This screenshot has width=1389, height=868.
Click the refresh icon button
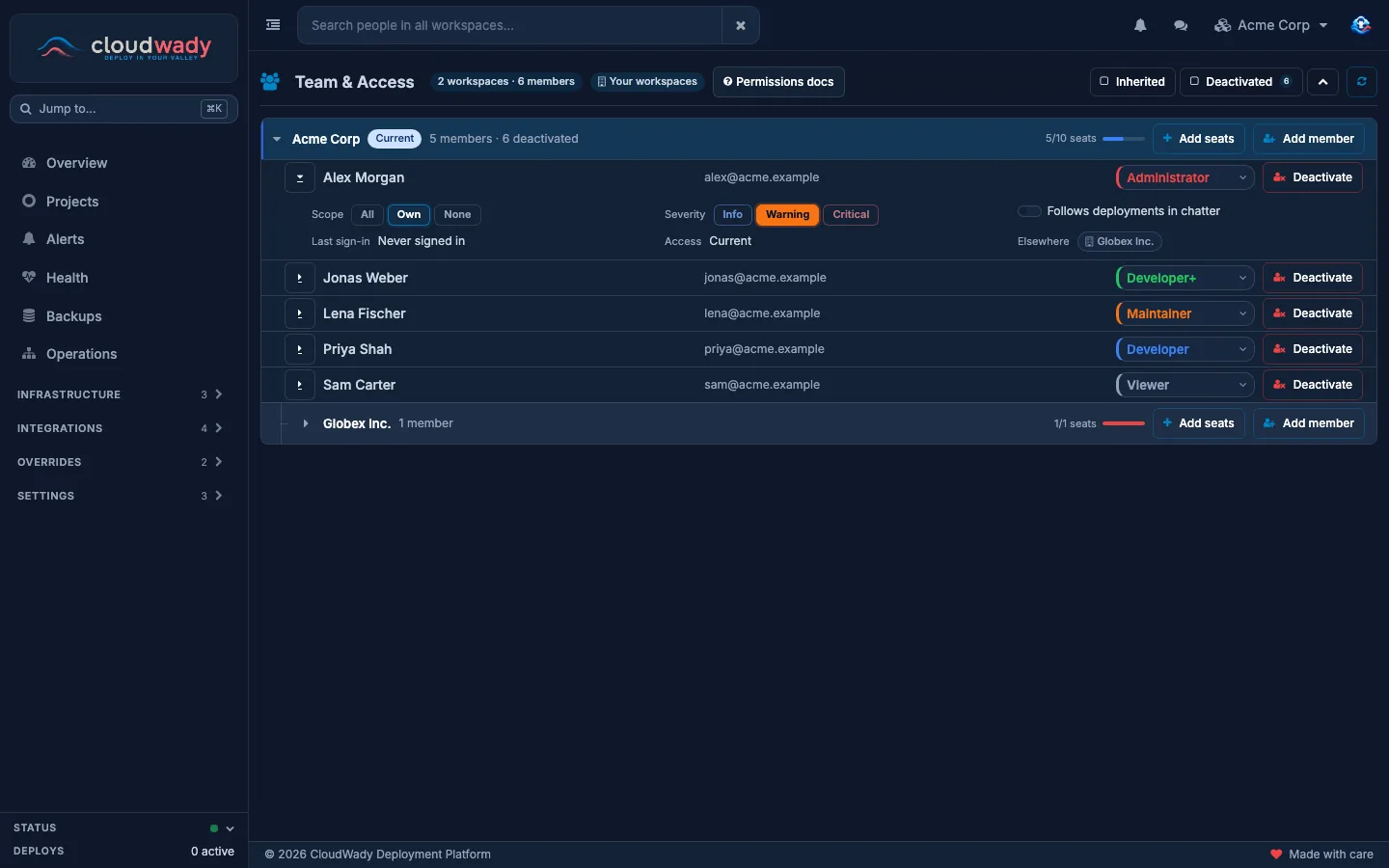pos(1362,82)
